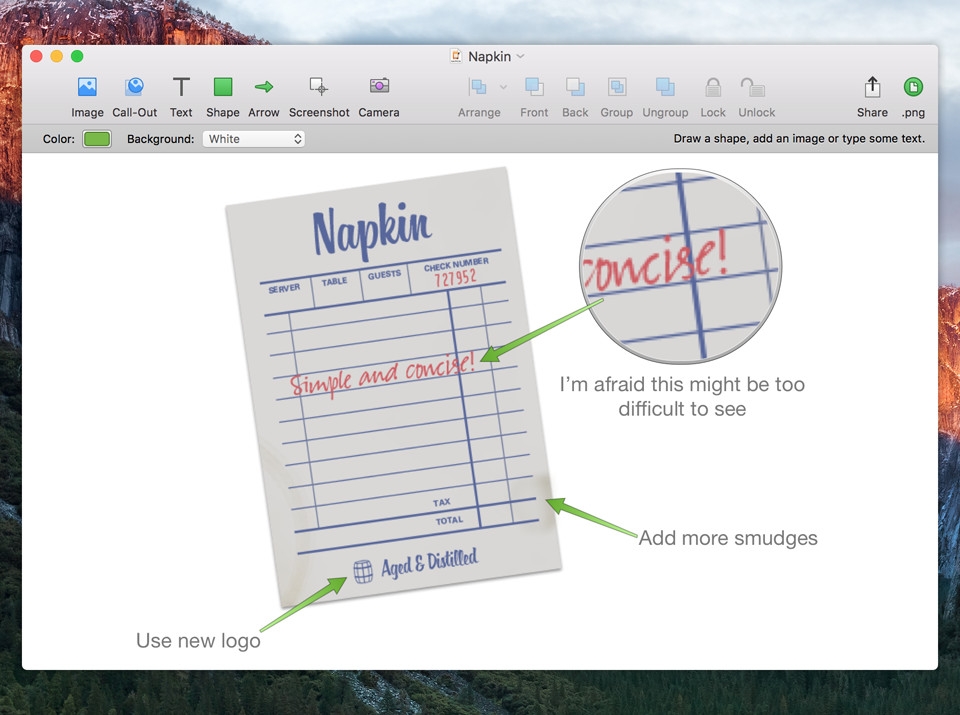Viewport: 960px width, 715px height.
Task: Toggle Lock on the selection
Action: pos(713,87)
